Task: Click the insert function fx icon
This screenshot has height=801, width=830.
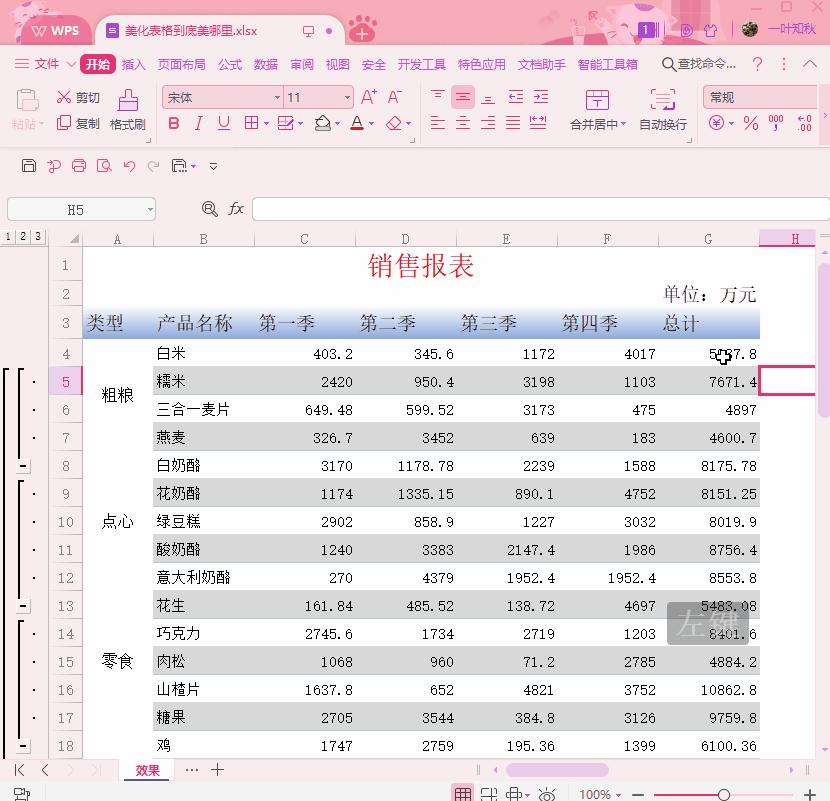Action: (236, 208)
